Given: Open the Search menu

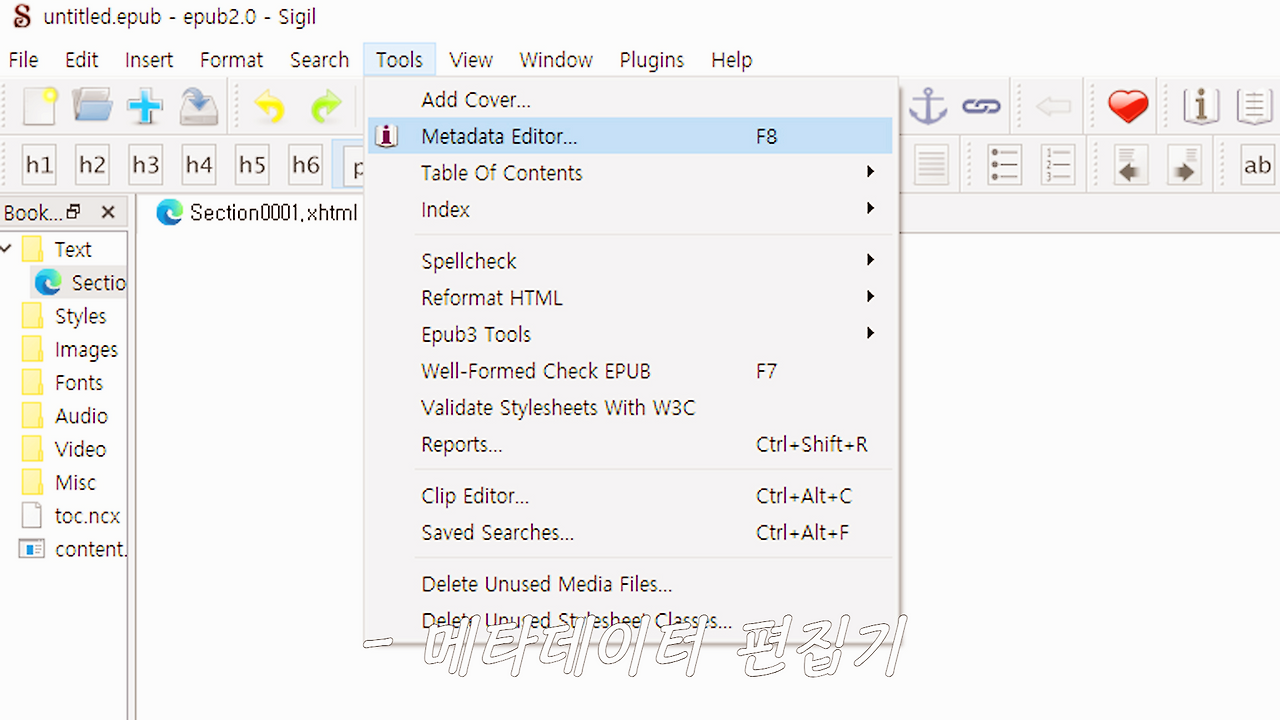Looking at the screenshot, I should click(x=319, y=60).
